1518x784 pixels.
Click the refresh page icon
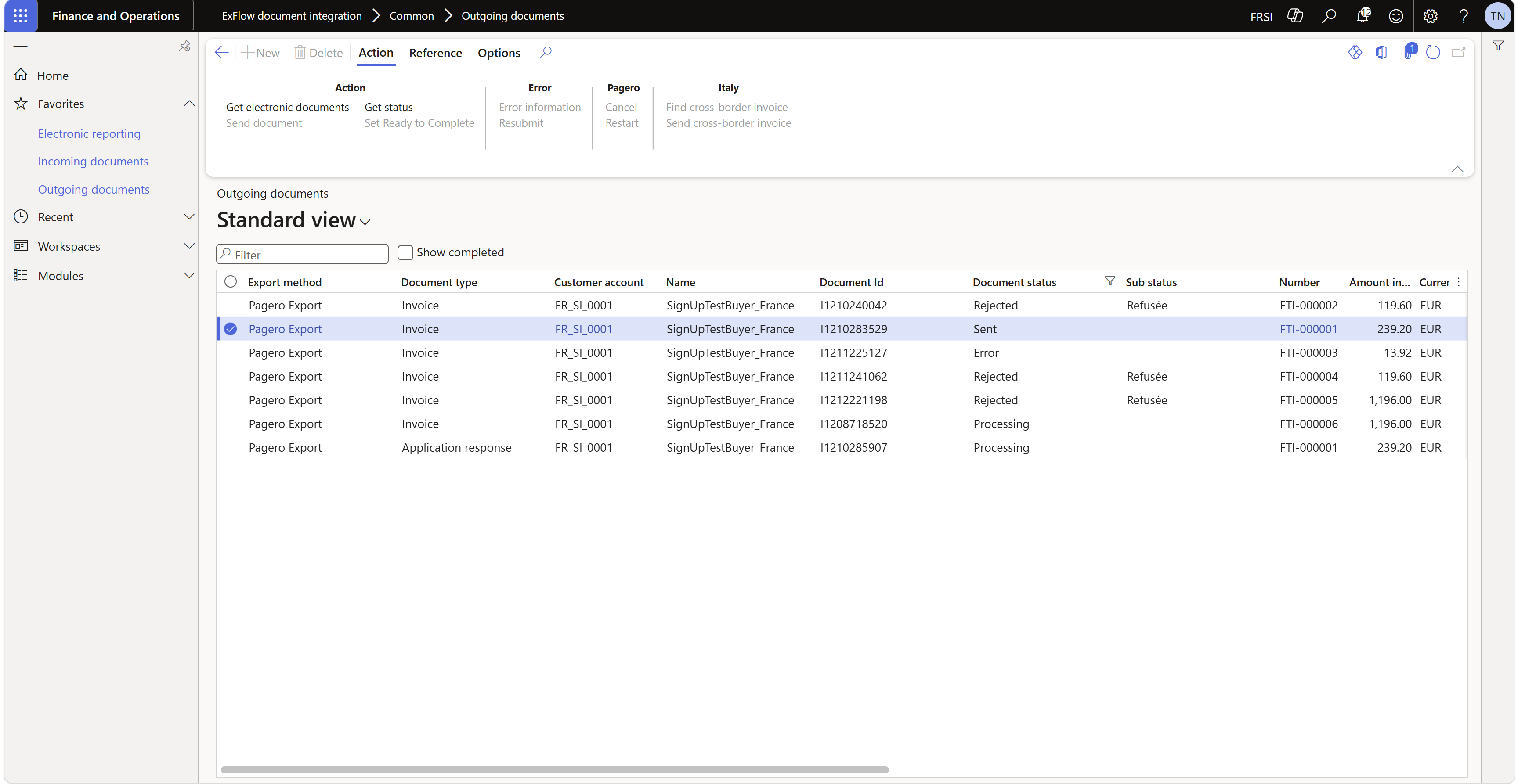coord(1433,52)
